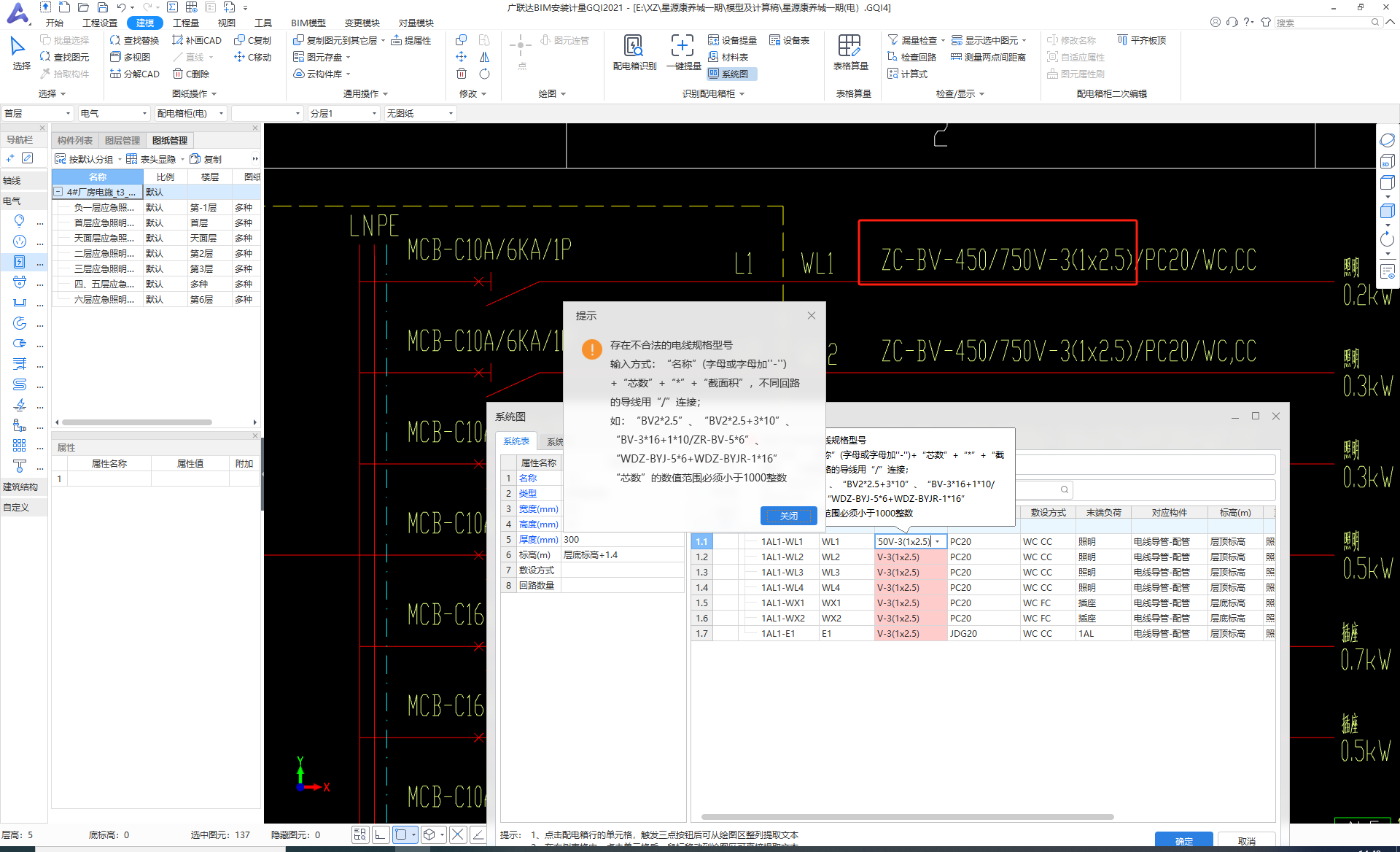Click the save icon in quick access toolbar
This screenshot has height=852, width=1400.
coord(103,7)
